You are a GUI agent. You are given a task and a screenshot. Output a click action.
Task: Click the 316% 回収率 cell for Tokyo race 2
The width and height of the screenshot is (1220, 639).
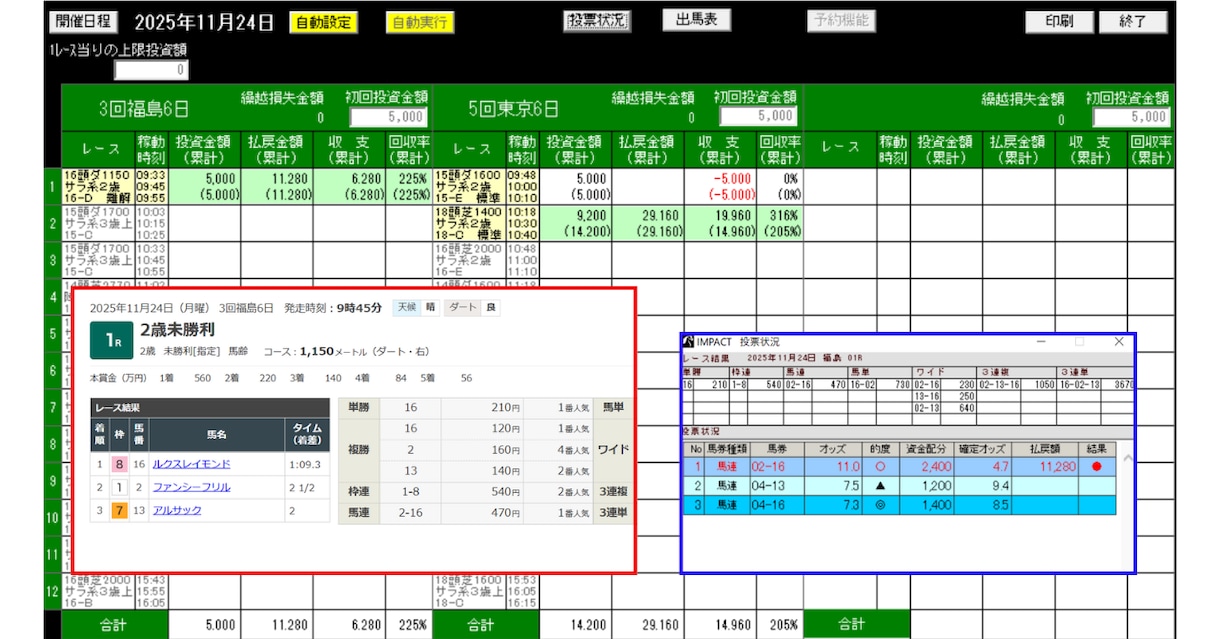pyautogui.click(x=780, y=224)
